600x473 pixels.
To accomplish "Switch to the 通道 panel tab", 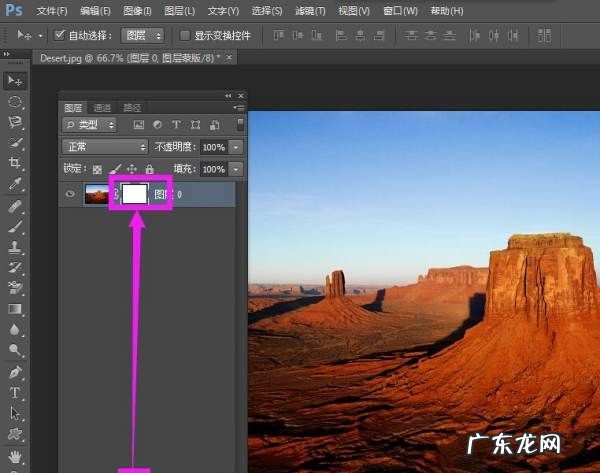I will [102, 107].
